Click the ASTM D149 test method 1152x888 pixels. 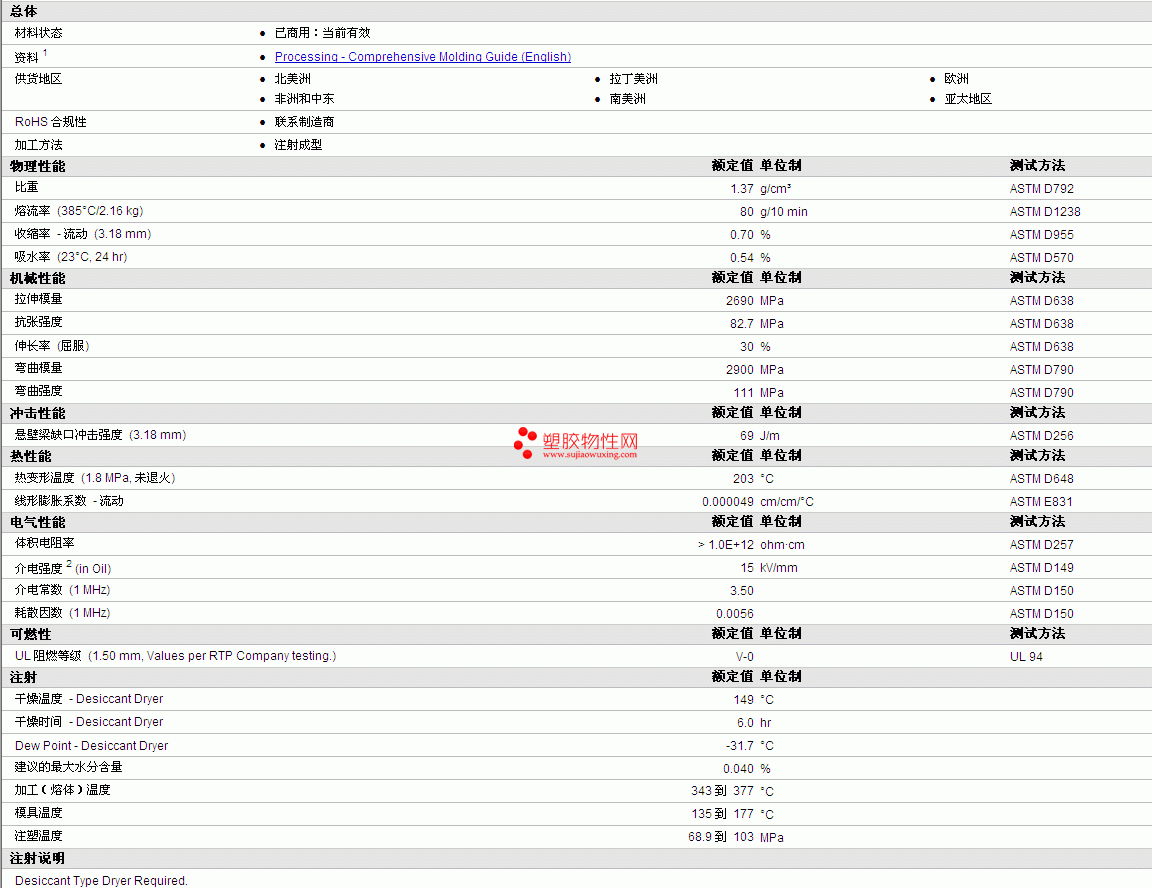click(x=1041, y=568)
